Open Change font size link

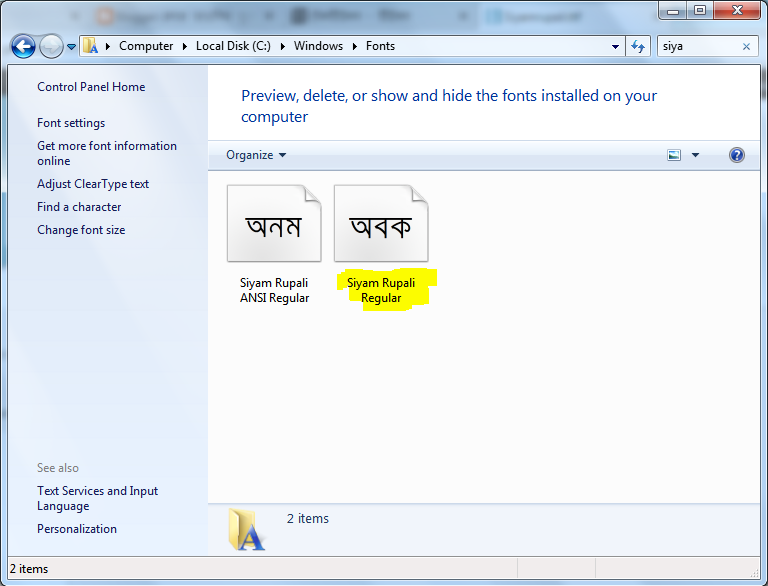click(x=81, y=230)
